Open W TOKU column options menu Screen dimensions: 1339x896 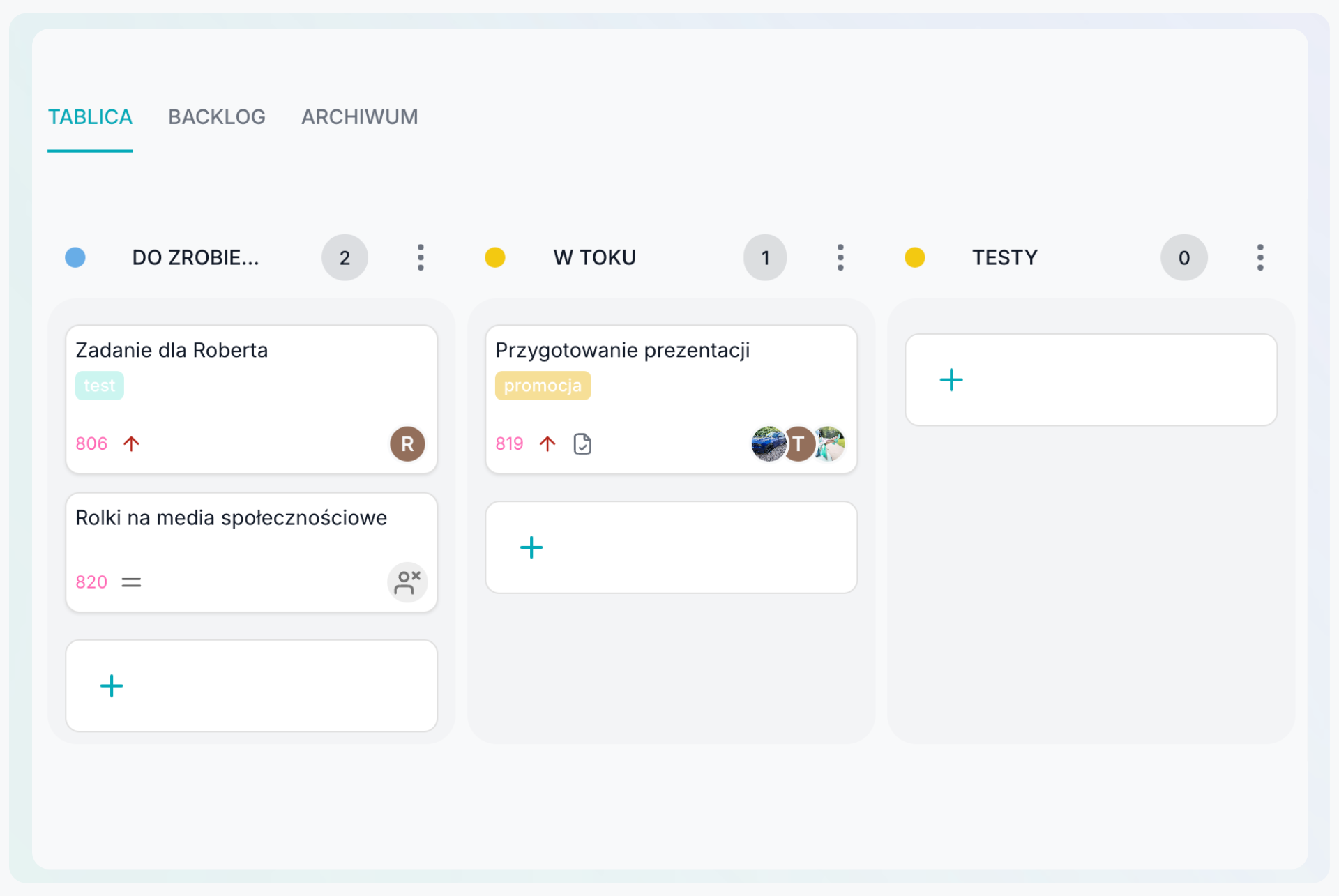(840, 257)
